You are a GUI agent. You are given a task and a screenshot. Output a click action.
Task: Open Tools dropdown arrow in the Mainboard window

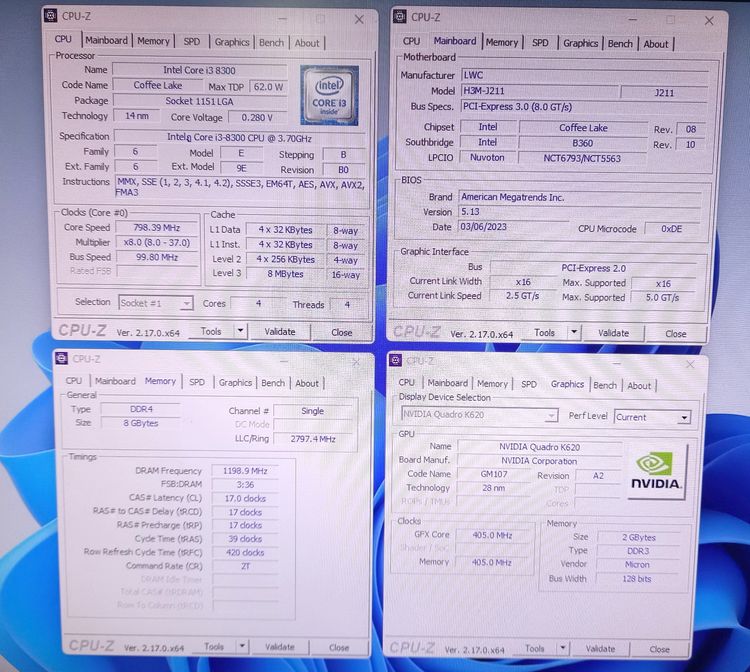point(574,332)
